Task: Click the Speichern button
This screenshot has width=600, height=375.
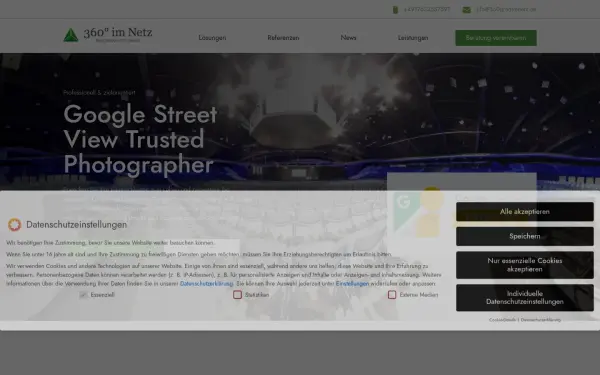Action: tap(525, 236)
